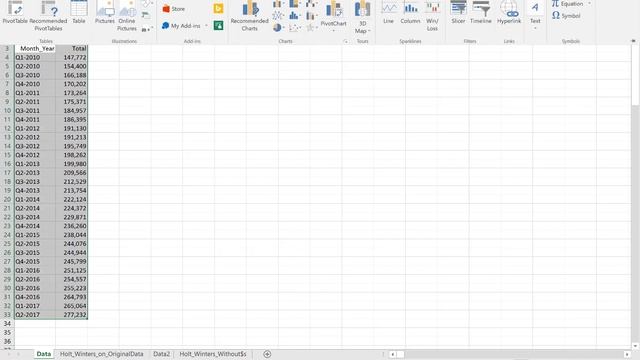Select the Month_Year header cell
This screenshot has width=640, height=360.
(35, 49)
